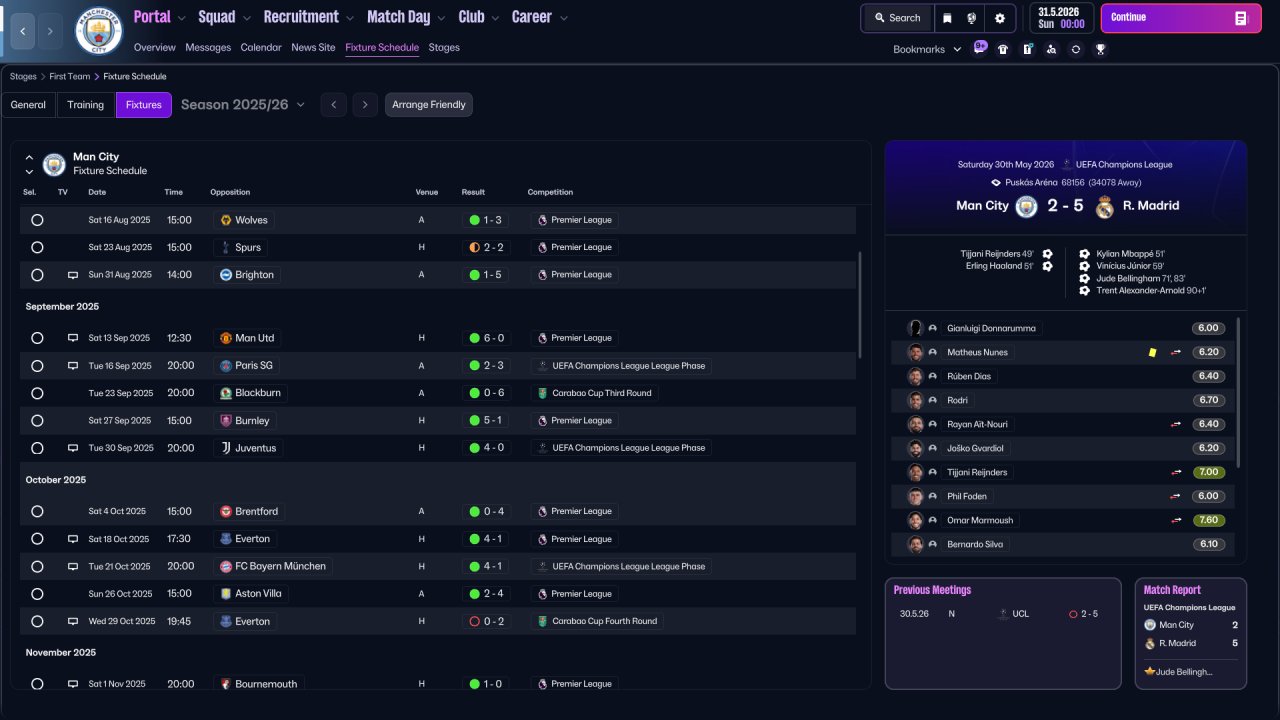
Task: Open the News Site sub-menu item
Action: tap(313, 48)
